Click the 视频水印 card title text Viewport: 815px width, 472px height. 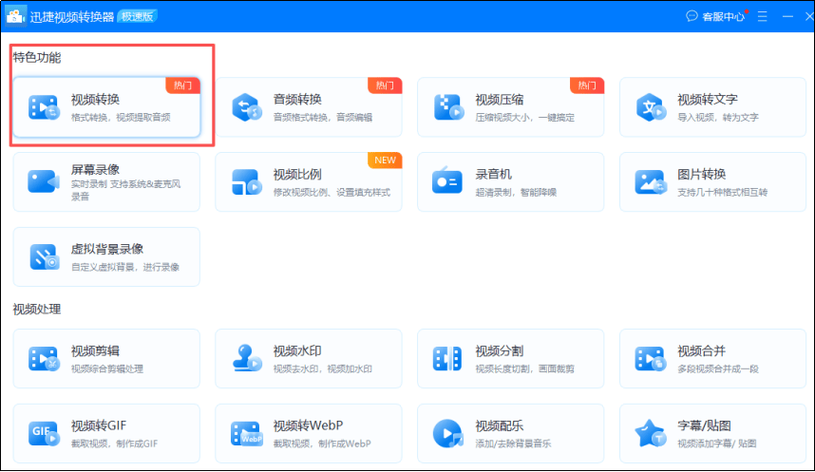(x=297, y=351)
